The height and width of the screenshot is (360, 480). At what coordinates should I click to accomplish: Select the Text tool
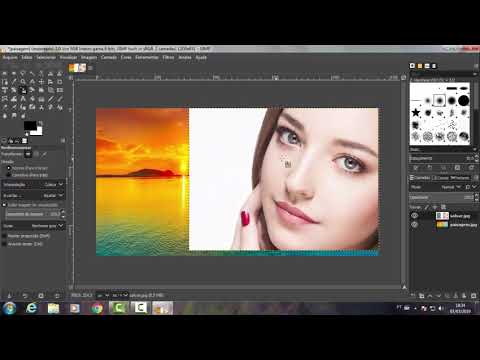pyautogui.click(x=23, y=99)
